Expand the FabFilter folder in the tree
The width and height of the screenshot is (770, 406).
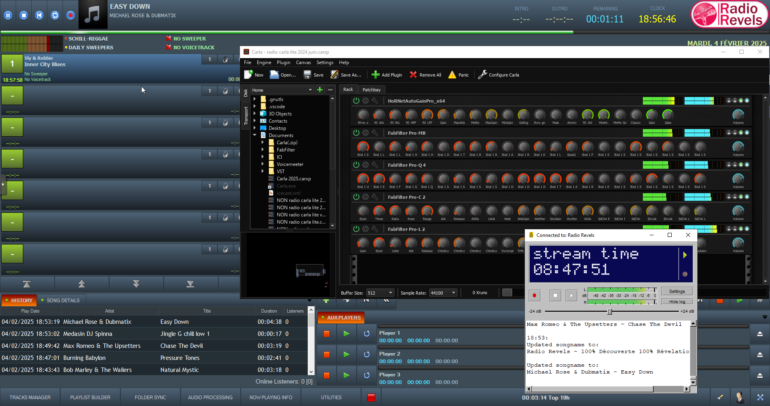262,150
